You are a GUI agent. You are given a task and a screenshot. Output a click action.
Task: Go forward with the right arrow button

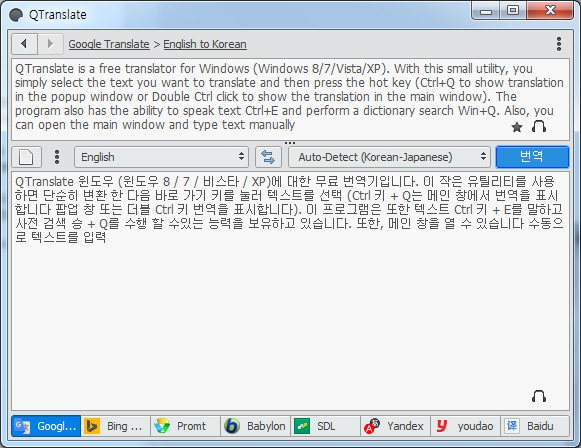coord(50,44)
